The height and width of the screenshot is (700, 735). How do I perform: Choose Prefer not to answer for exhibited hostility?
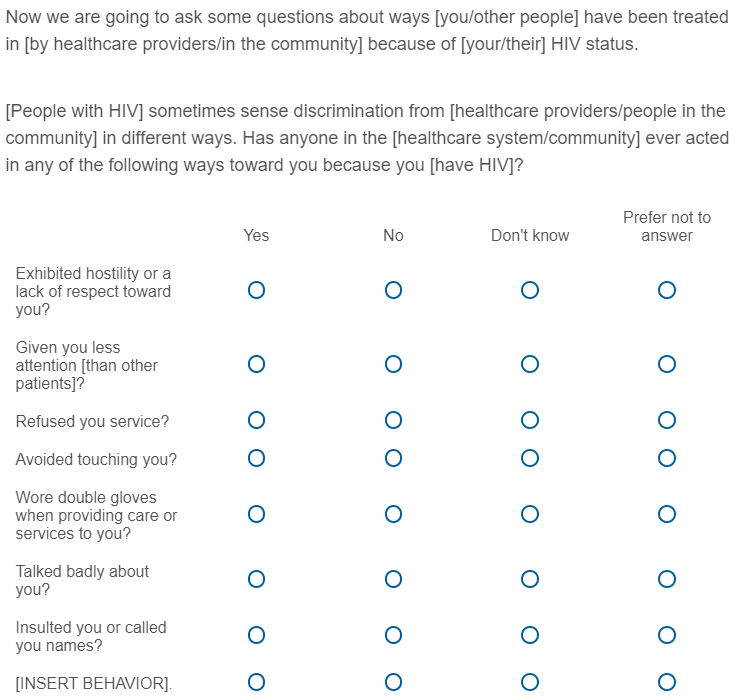click(x=667, y=290)
